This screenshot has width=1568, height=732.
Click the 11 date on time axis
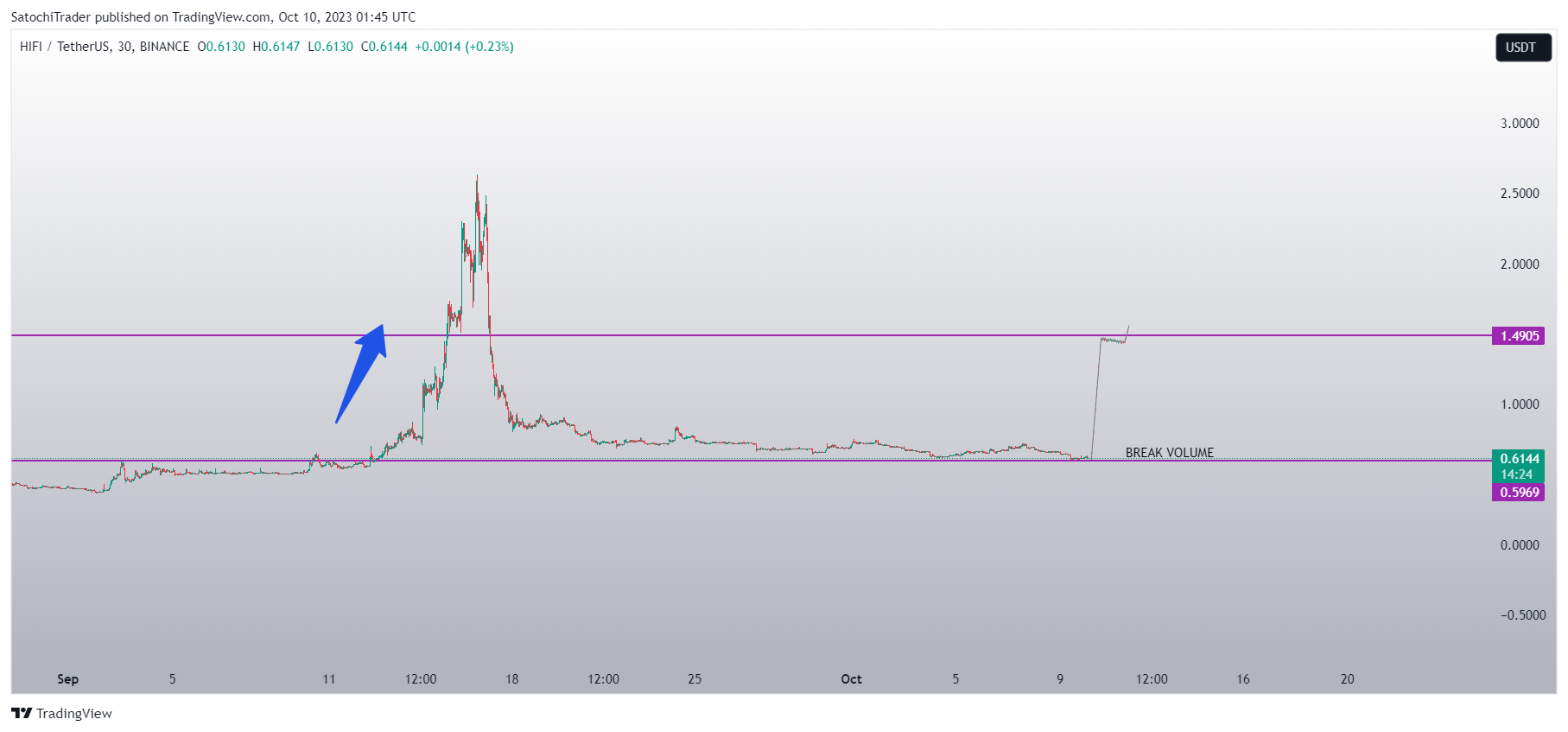coord(328,679)
